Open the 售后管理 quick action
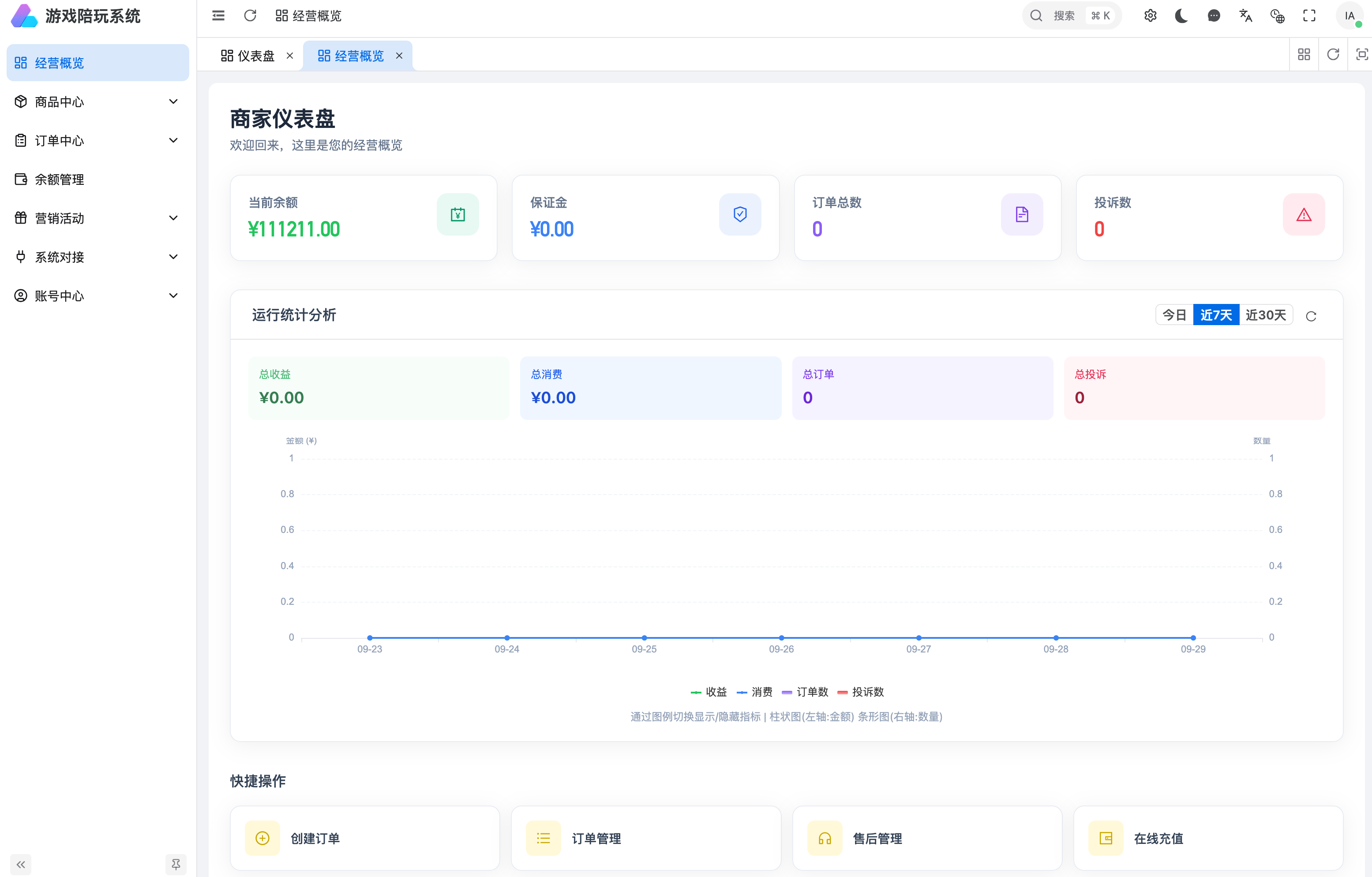 coord(927,838)
